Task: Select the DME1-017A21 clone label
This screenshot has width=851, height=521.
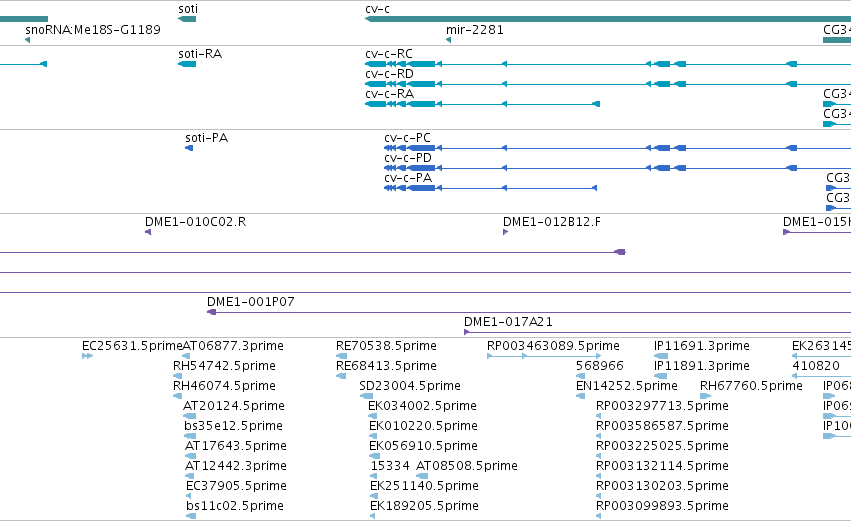Action: tap(508, 322)
